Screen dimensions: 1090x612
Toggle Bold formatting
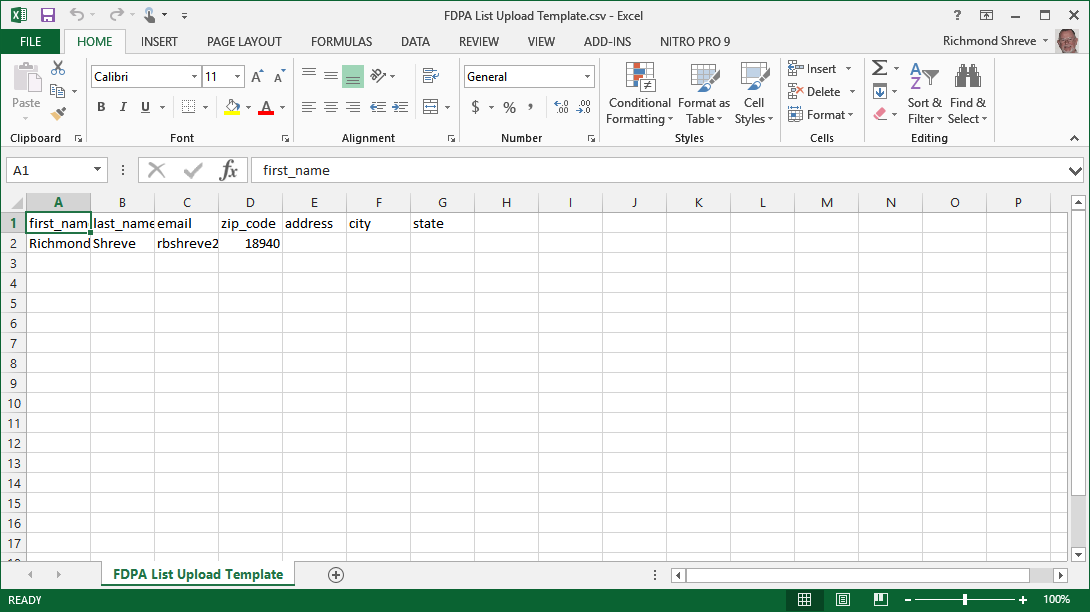101,107
